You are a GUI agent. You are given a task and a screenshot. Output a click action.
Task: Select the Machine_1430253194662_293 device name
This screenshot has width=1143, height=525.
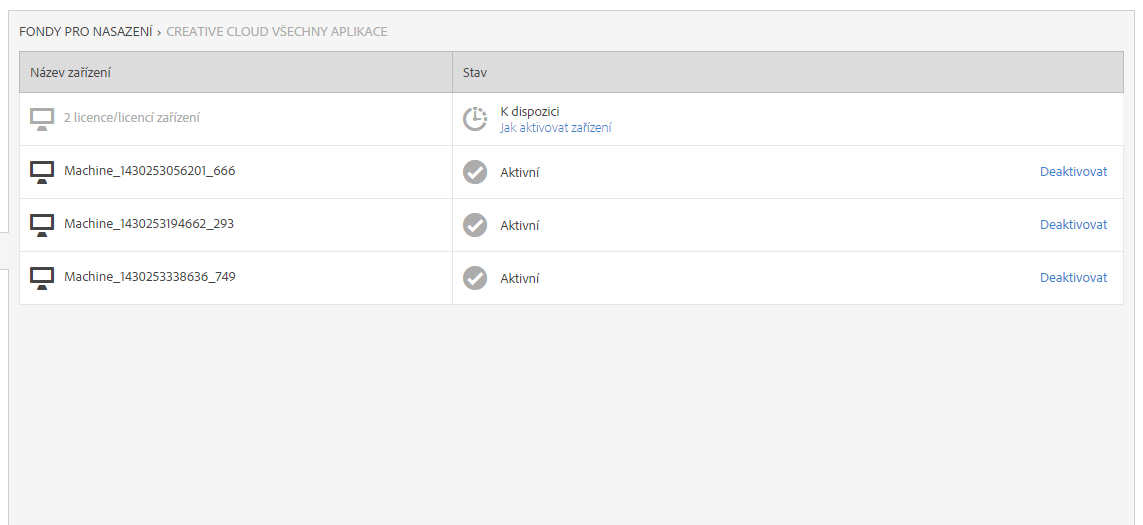tap(149, 224)
